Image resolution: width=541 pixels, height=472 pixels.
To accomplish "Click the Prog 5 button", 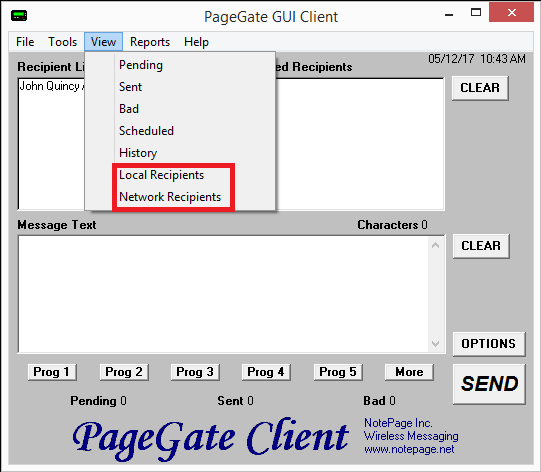I will (338, 372).
